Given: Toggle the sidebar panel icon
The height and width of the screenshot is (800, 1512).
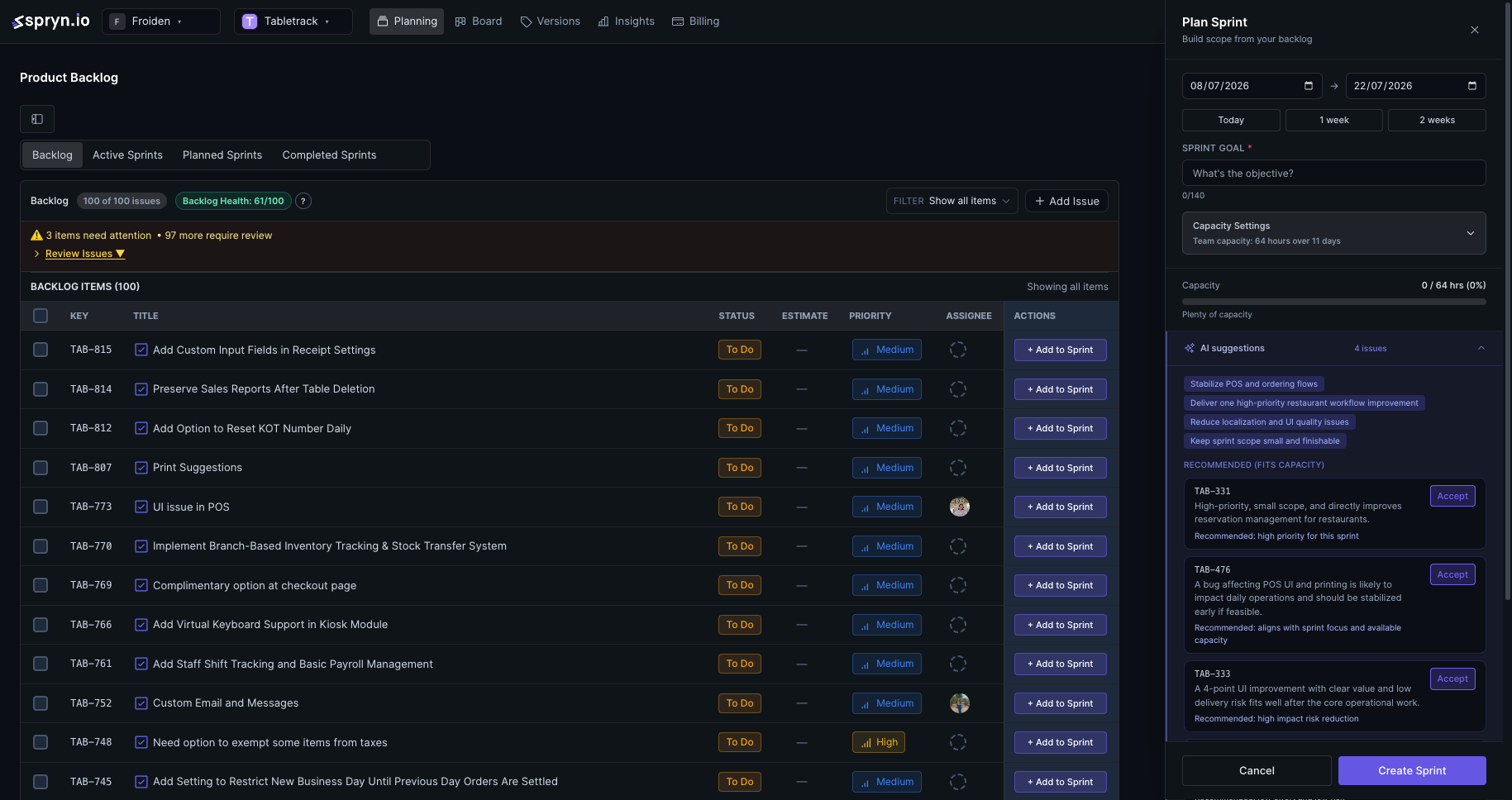Looking at the screenshot, I should pyautogui.click(x=37, y=119).
